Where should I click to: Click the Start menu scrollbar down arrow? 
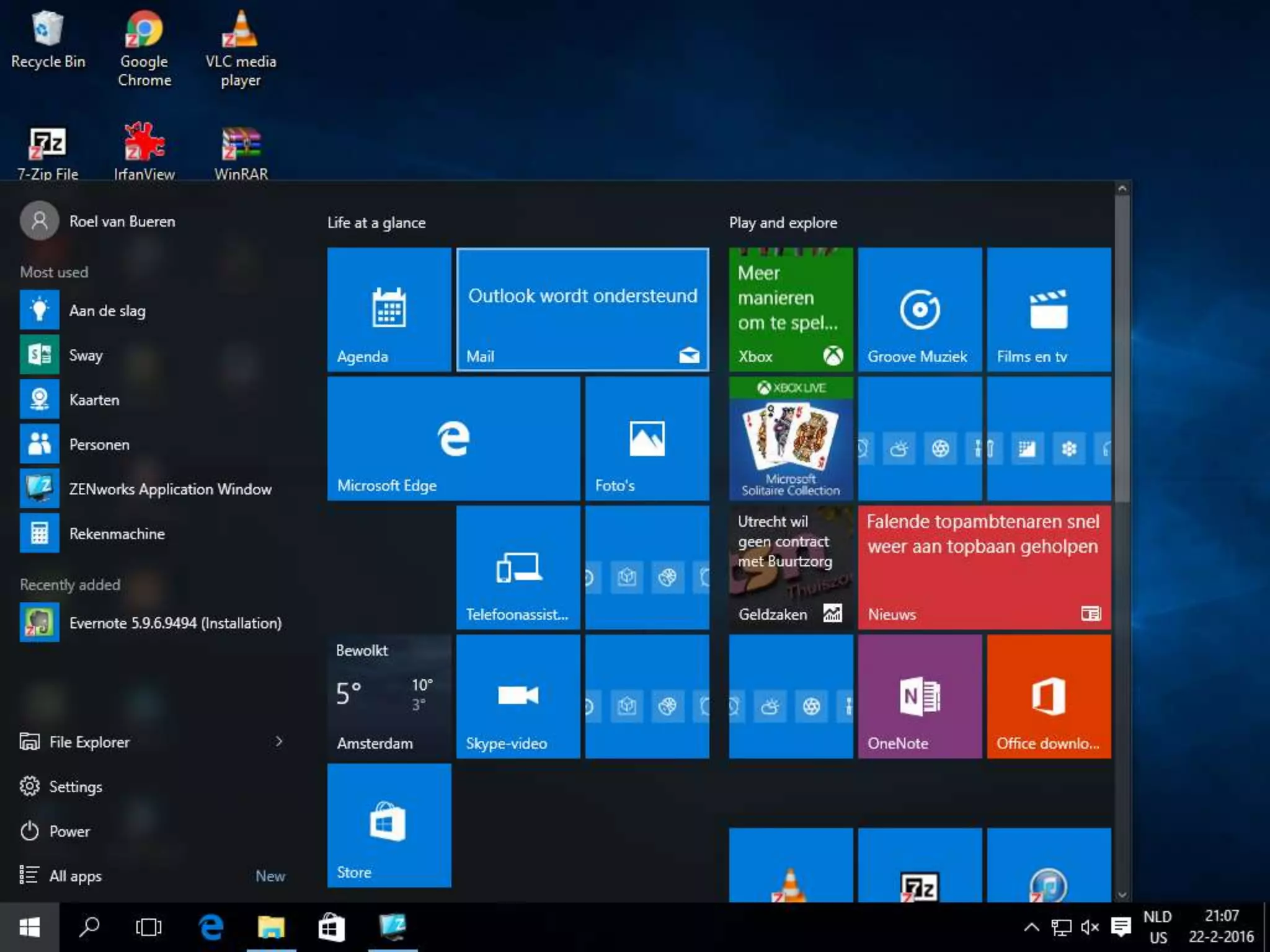1122,894
